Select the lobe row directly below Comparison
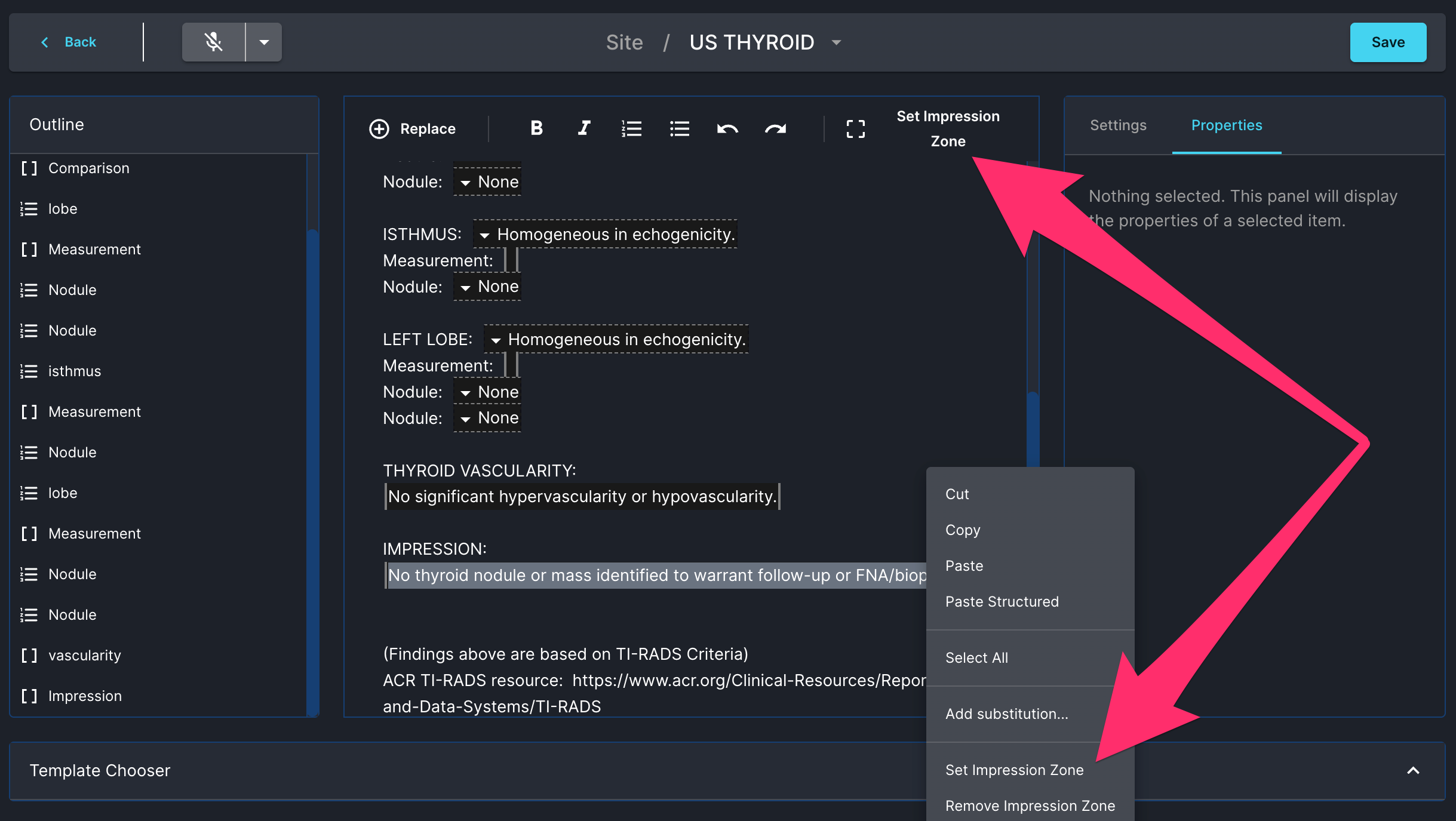The image size is (1456, 821). [x=159, y=209]
